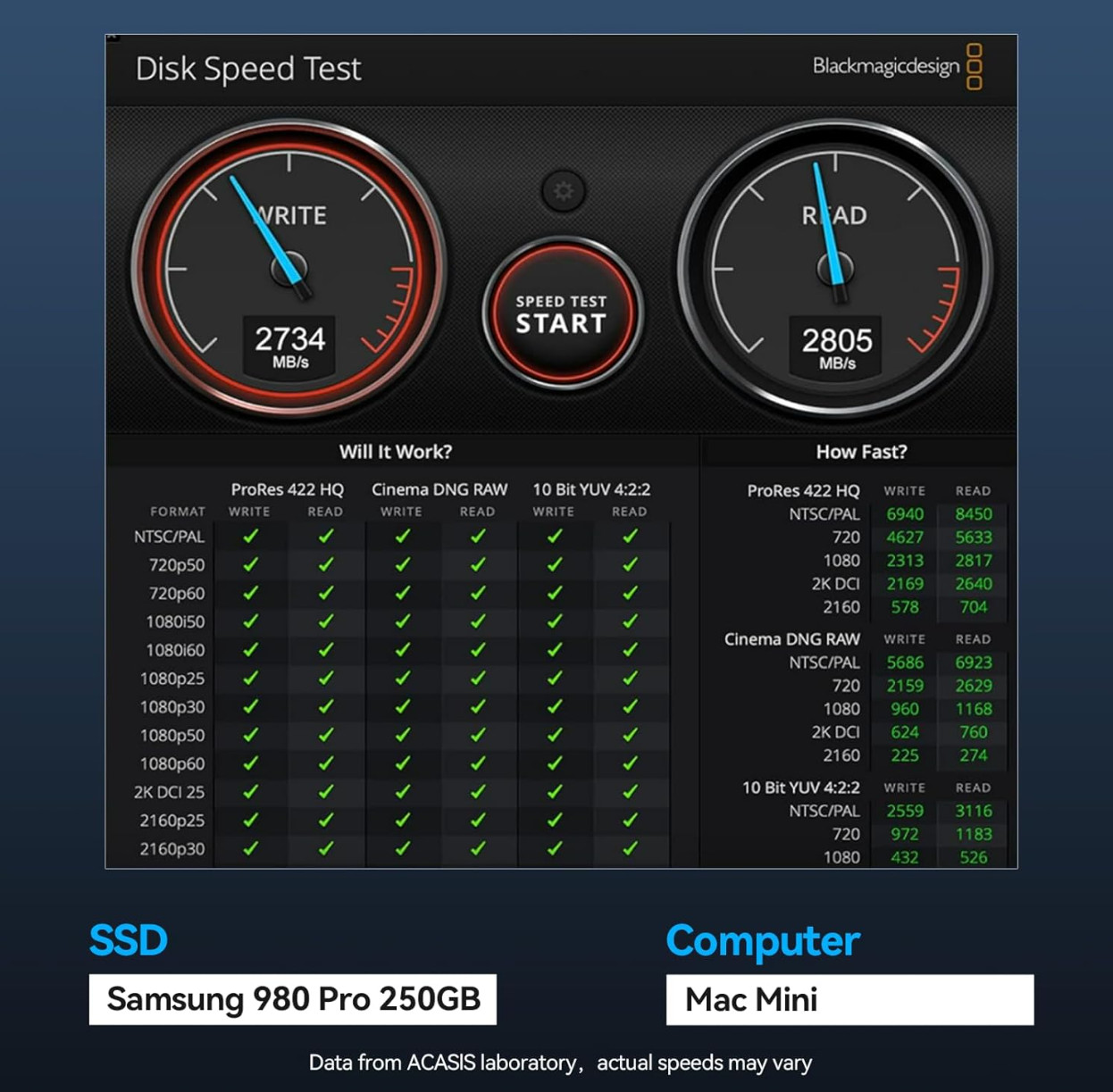Click the 720p60 Cinema DNG RAW write checkmark

click(x=402, y=593)
